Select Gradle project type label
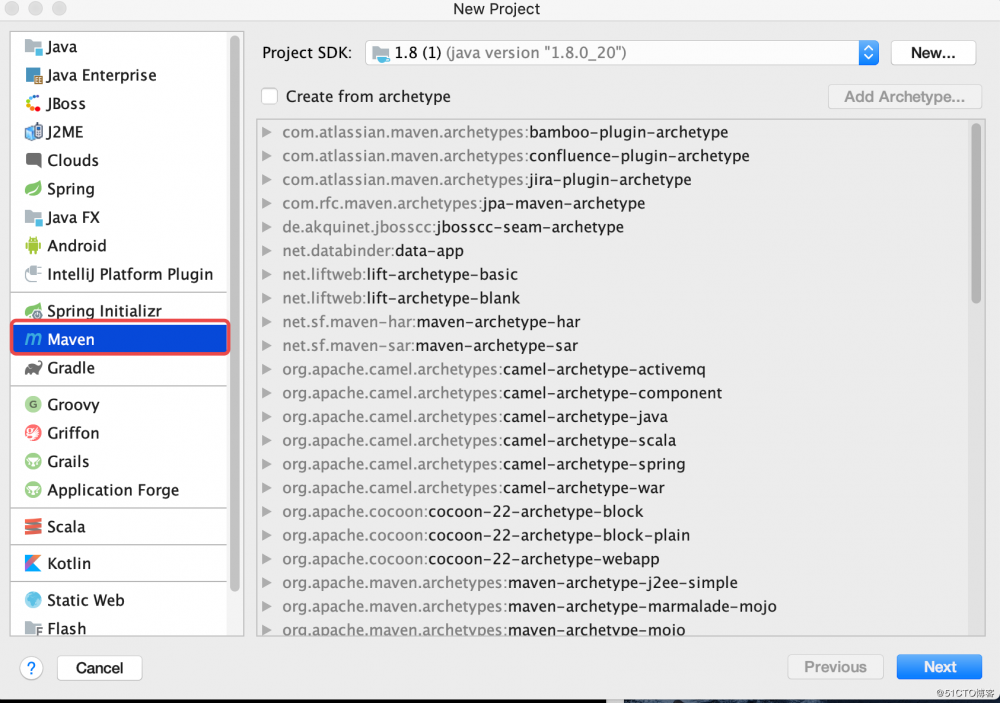This screenshot has width=1000, height=703. pyautogui.click(x=71, y=368)
